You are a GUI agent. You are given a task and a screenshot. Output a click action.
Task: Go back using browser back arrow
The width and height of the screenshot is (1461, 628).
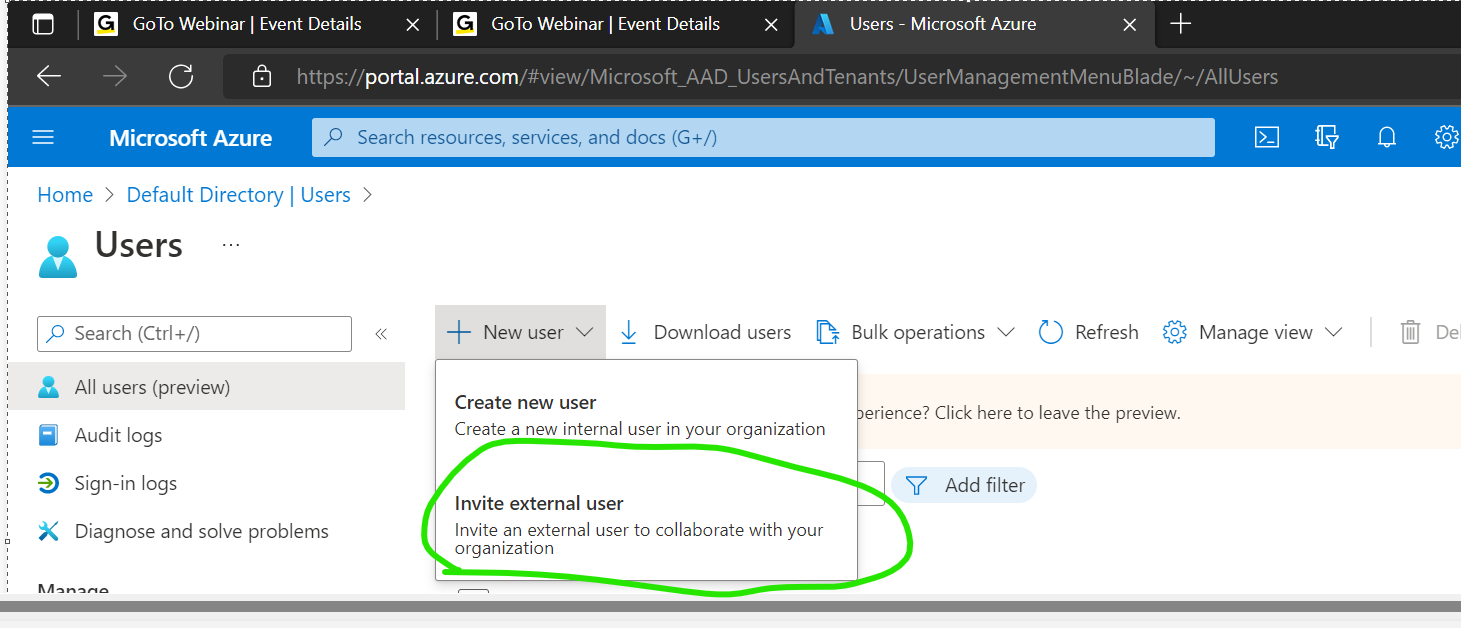point(49,77)
